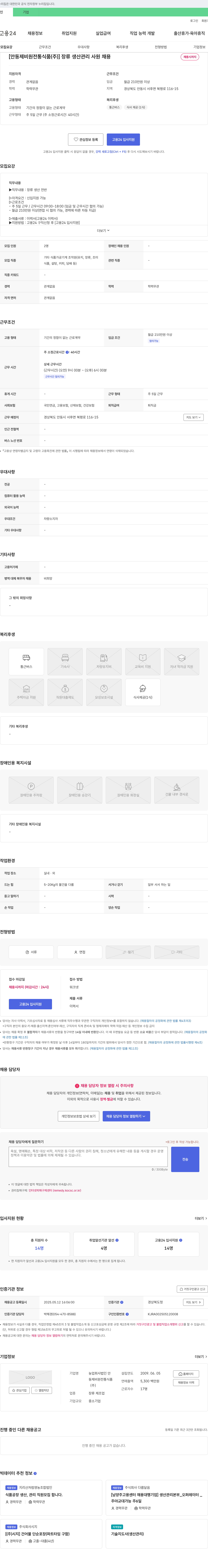
Task: Open 채용절차의 공정화에 관한 법률 제4조의3 link
Action: (x=166, y=1021)
